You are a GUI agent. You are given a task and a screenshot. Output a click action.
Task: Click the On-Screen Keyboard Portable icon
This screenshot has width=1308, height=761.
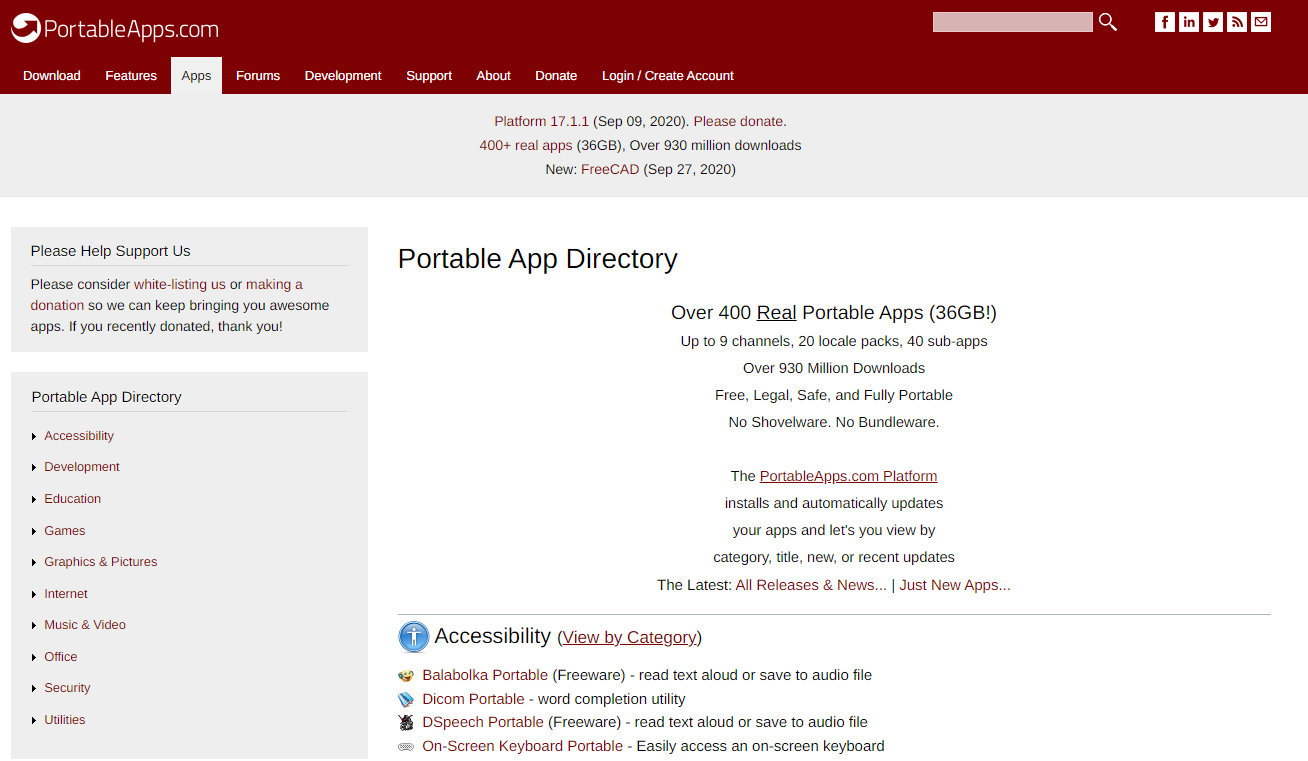pyautogui.click(x=406, y=746)
